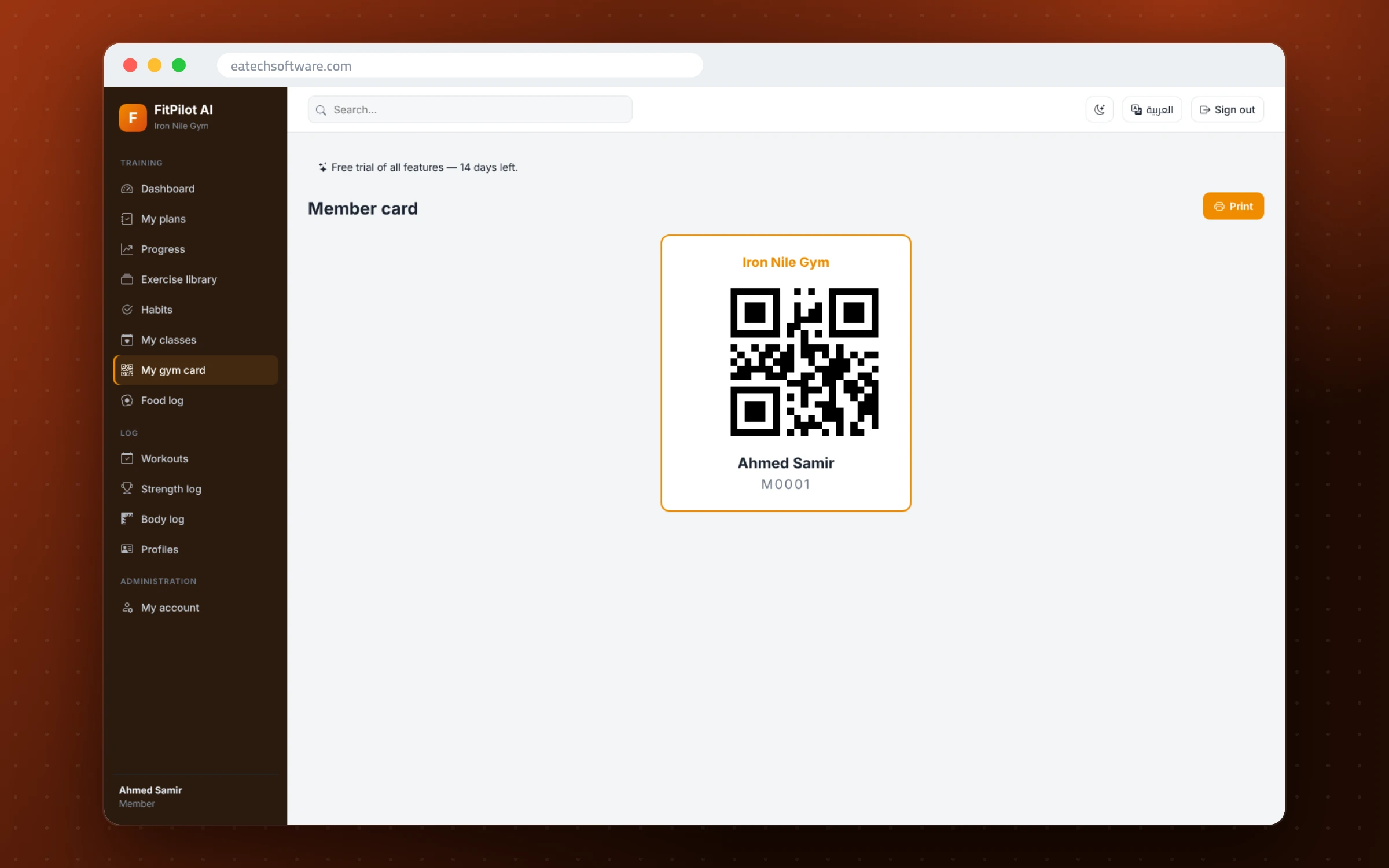Click Iron Nile Gym card heading
This screenshot has width=1389, height=868.
(785, 262)
